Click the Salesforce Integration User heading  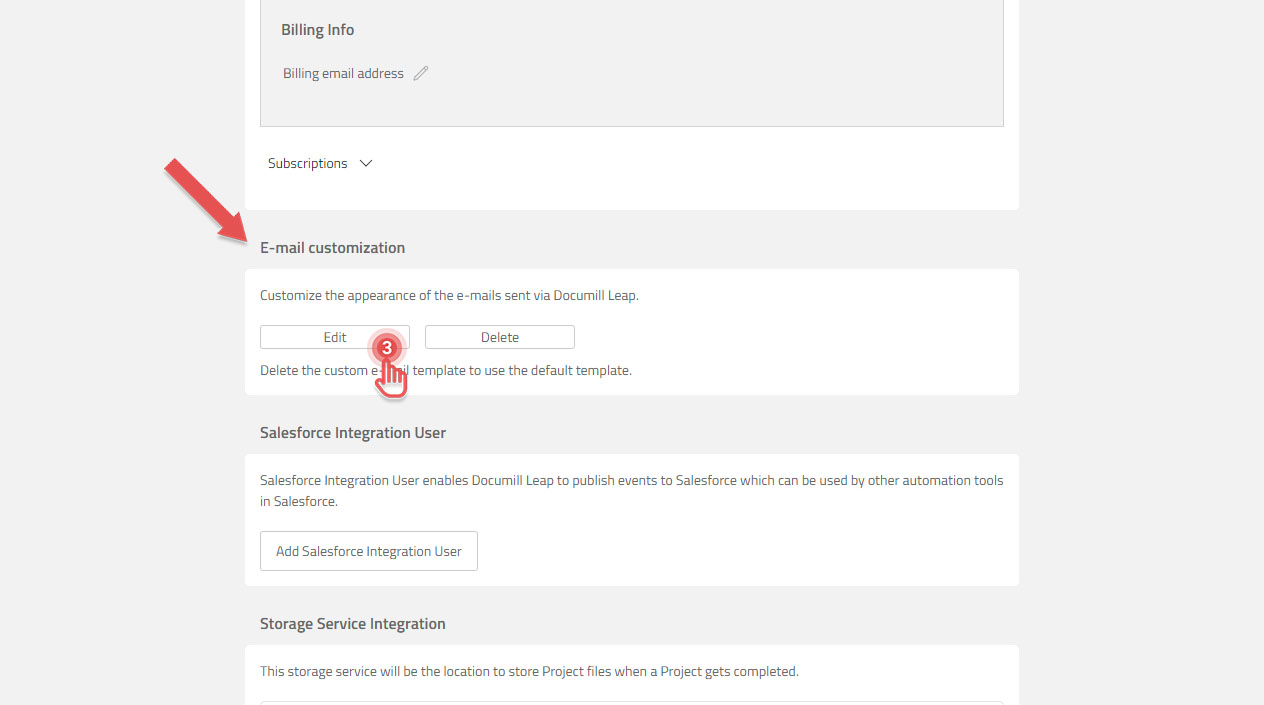pos(352,432)
